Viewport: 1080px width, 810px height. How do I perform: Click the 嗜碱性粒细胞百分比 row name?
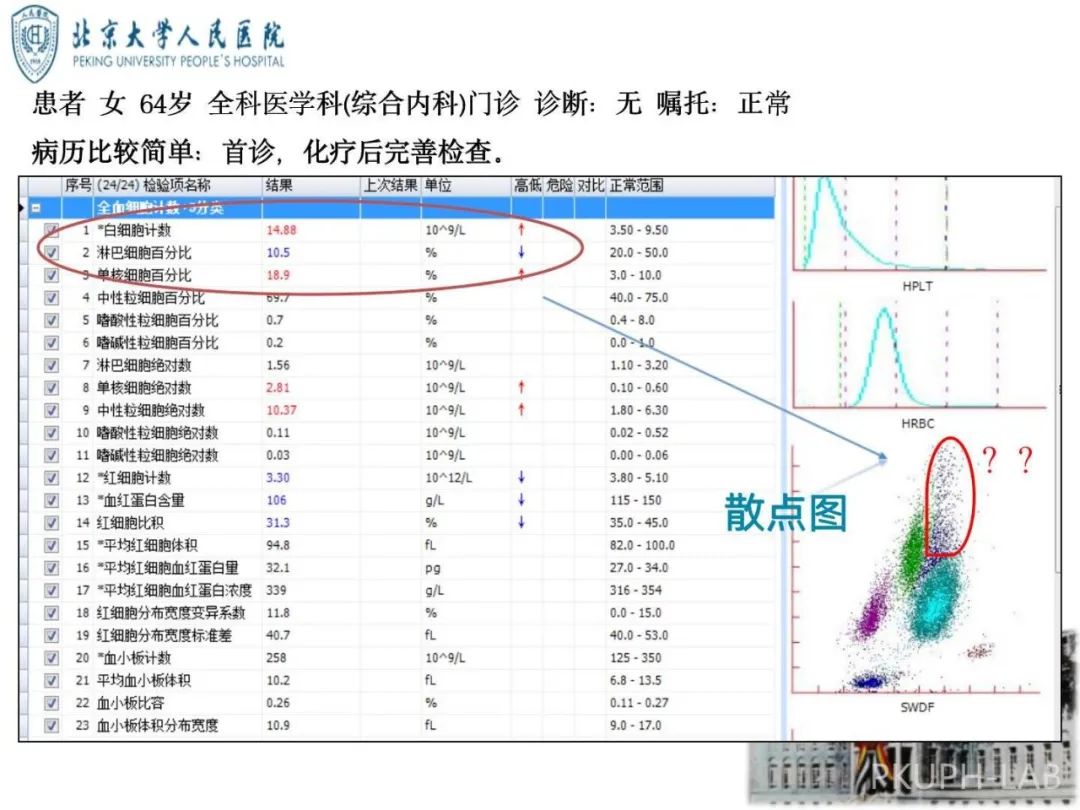point(157,343)
